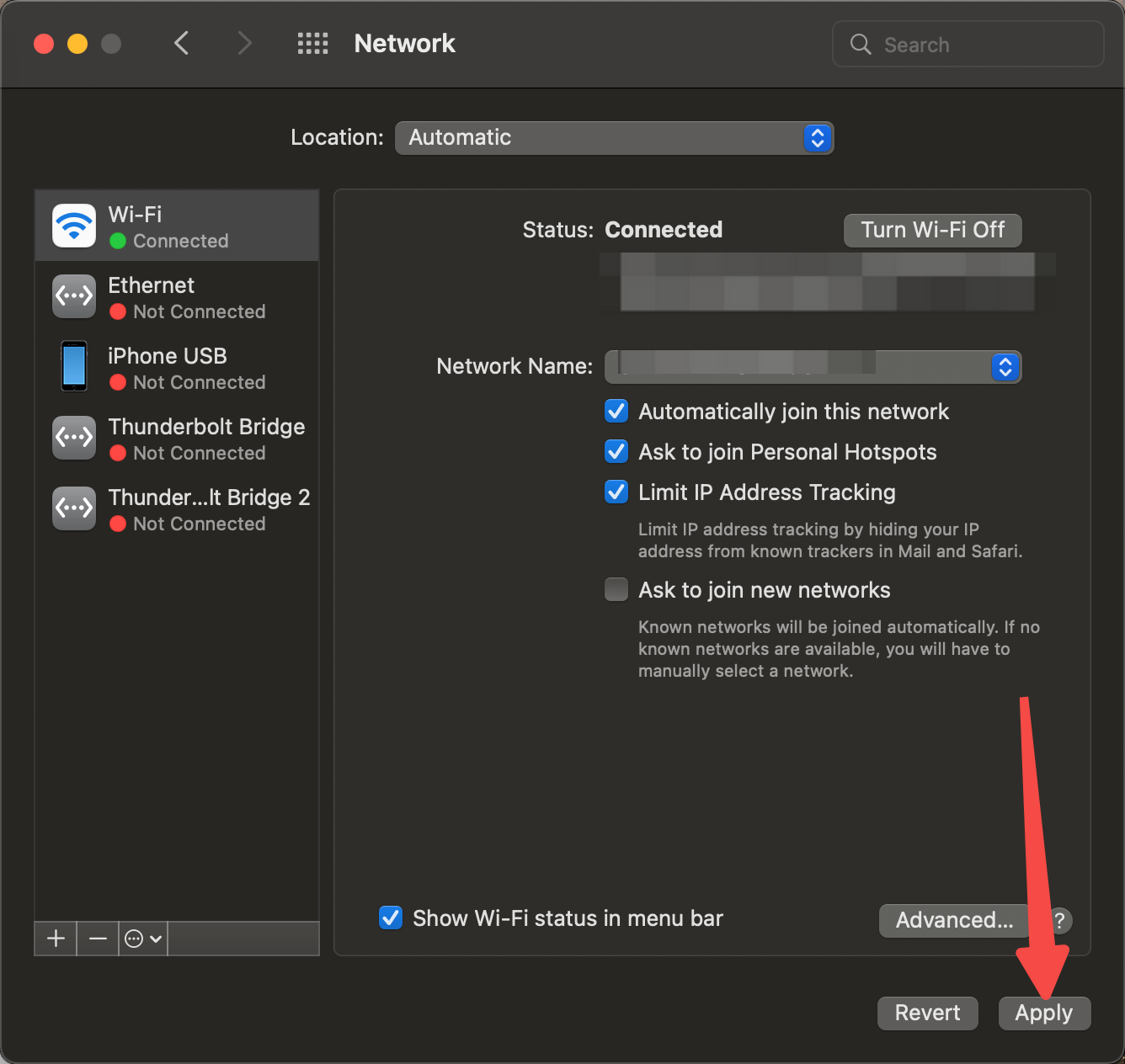Click the Search magnifier icon
1125x1064 pixels.
(861, 44)
